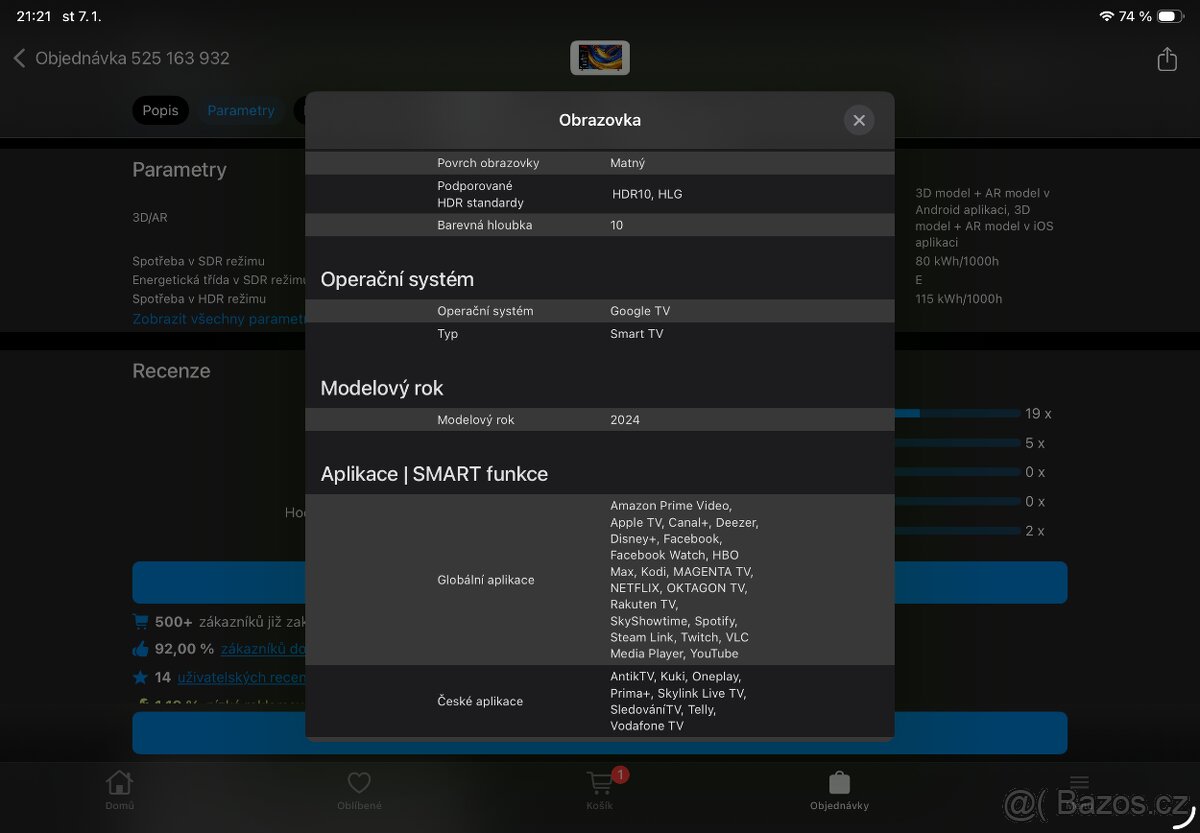Viewport: 1200px width, 833px height.
Task: Open the Oblíbené favorites tab
Action: [358, 790]
